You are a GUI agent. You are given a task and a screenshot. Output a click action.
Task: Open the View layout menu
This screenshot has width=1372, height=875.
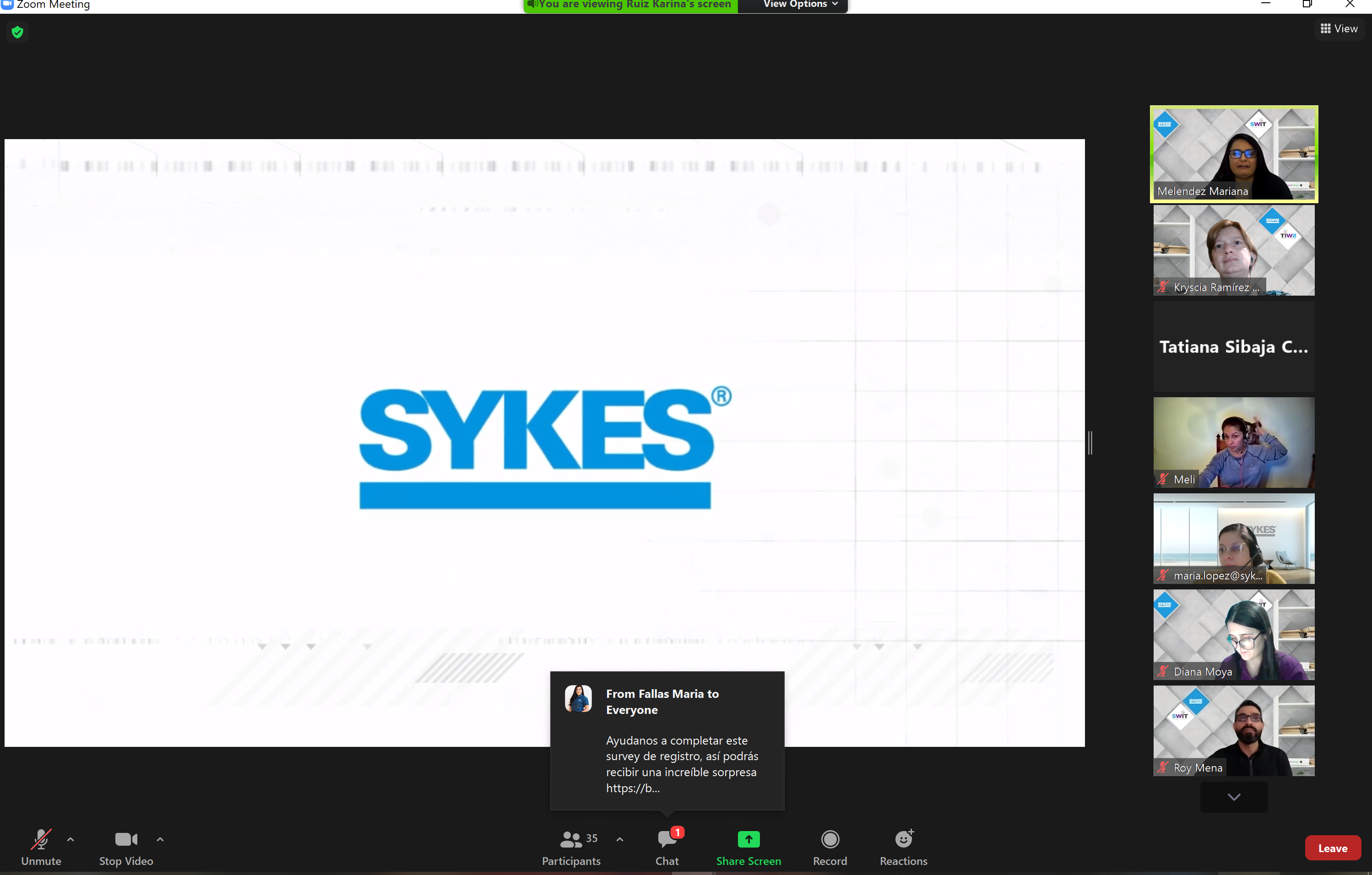[1339, 28]
